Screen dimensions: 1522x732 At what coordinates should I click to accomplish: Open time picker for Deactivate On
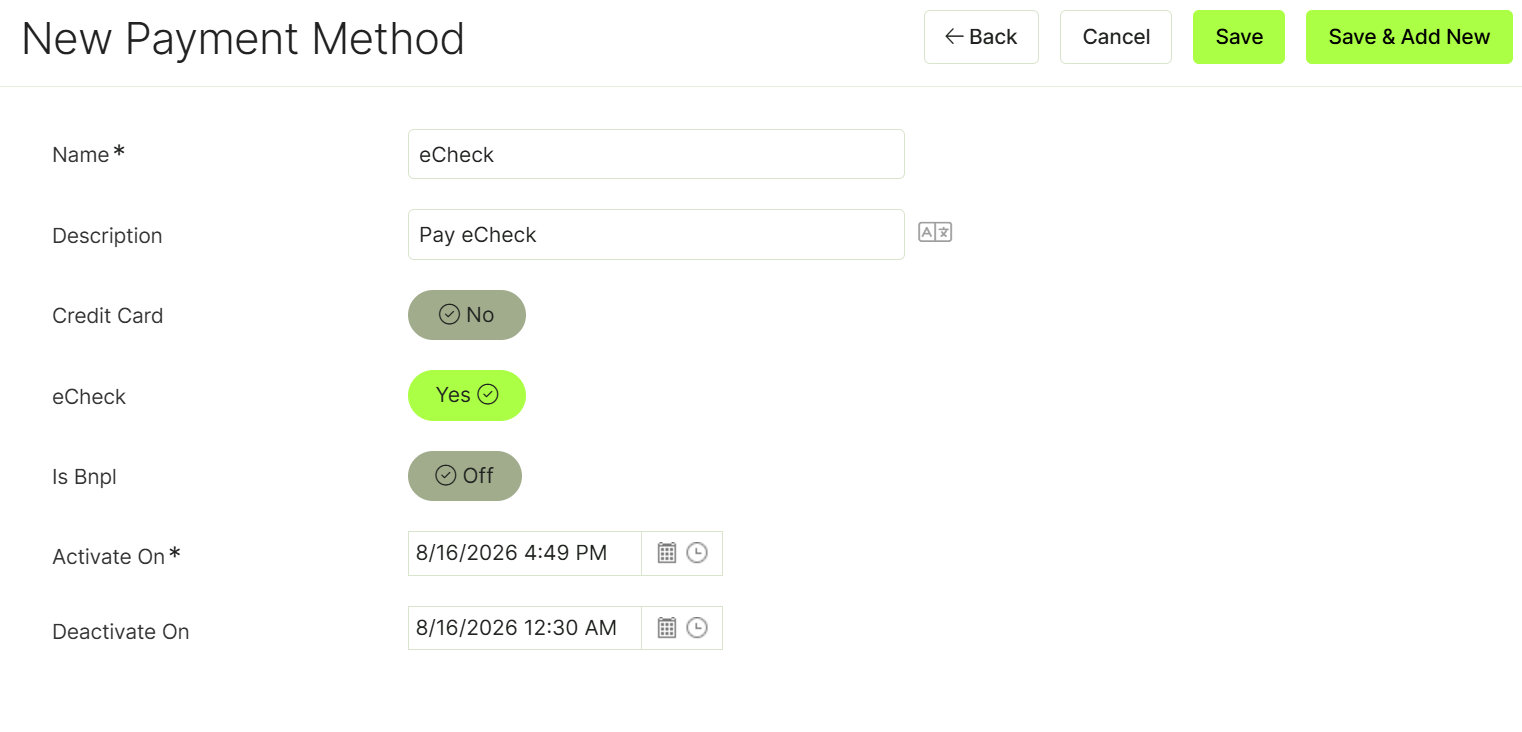click(x=697, y=628)
